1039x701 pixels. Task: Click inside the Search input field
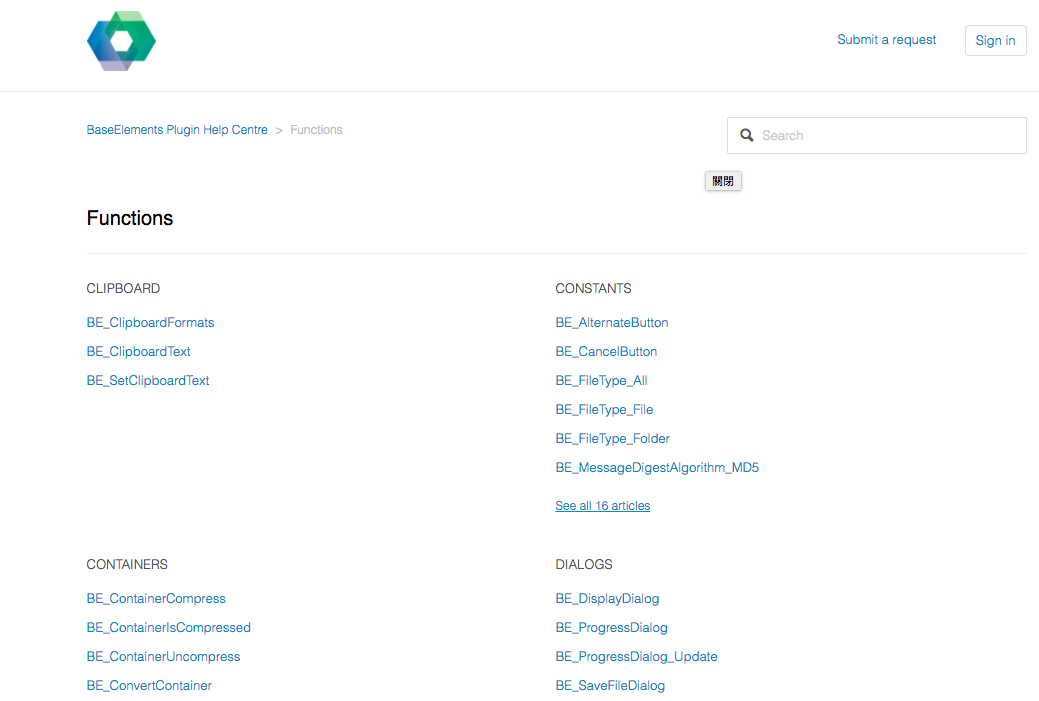pyautogui.click(x=877, y=135)
